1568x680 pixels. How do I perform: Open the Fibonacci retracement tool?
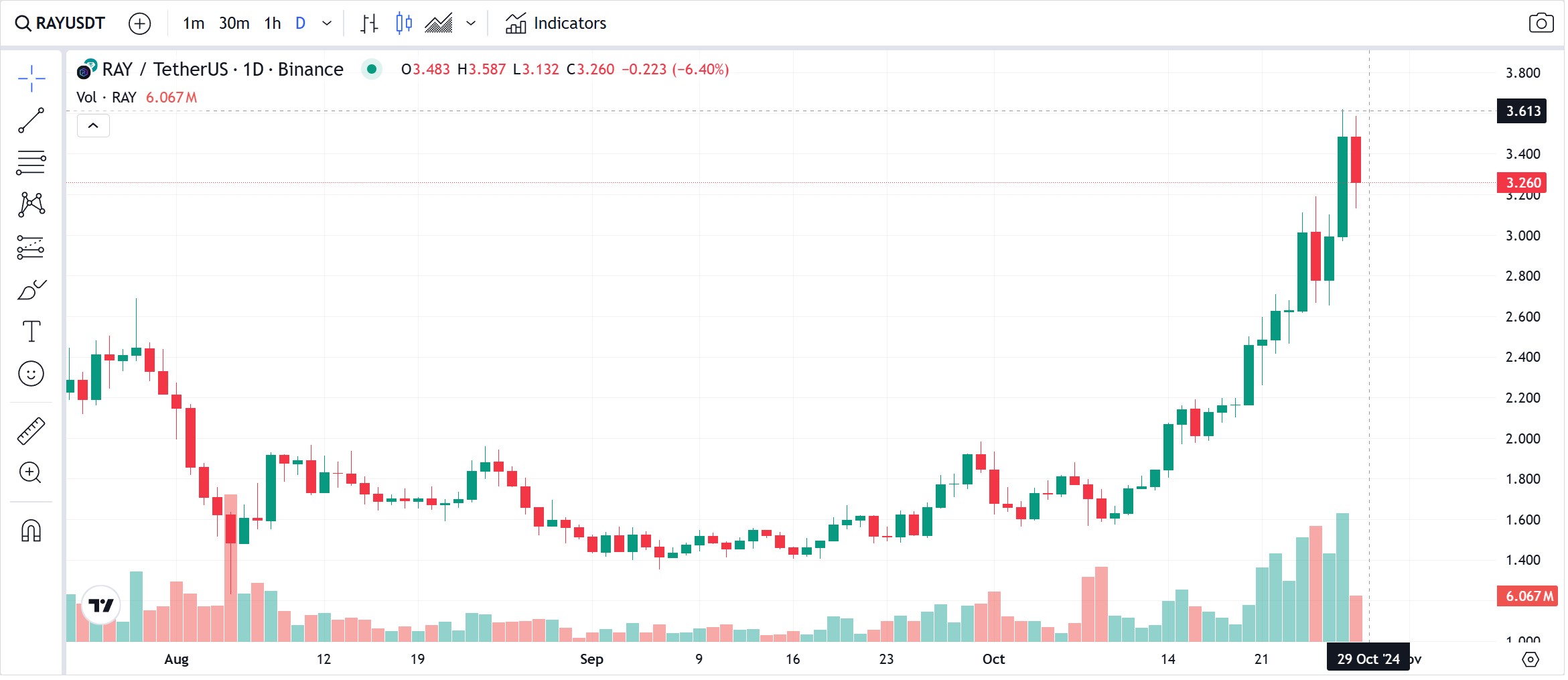tap(31, 163)
